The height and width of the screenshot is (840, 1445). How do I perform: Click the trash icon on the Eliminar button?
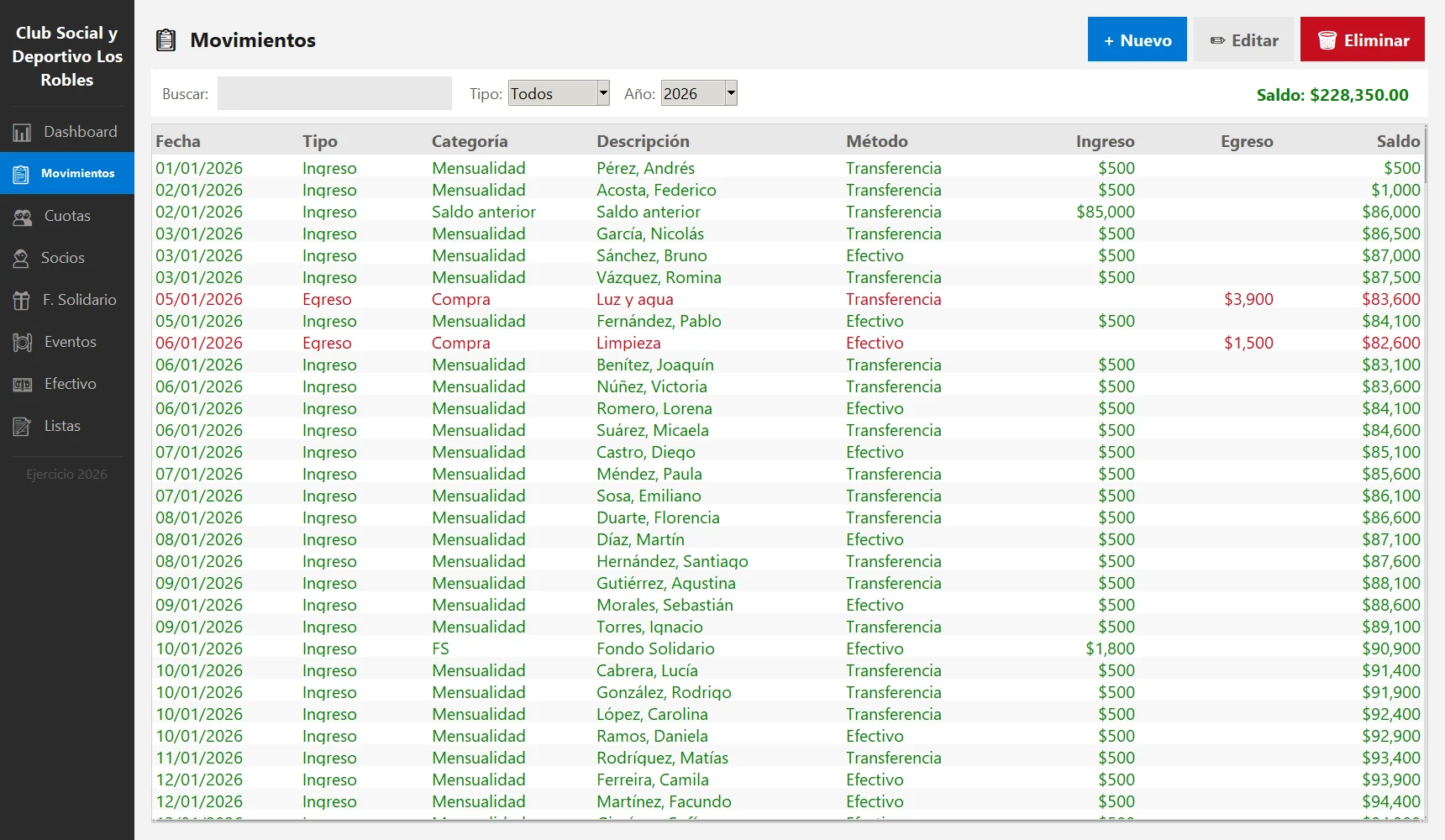tap(1327, 40)
